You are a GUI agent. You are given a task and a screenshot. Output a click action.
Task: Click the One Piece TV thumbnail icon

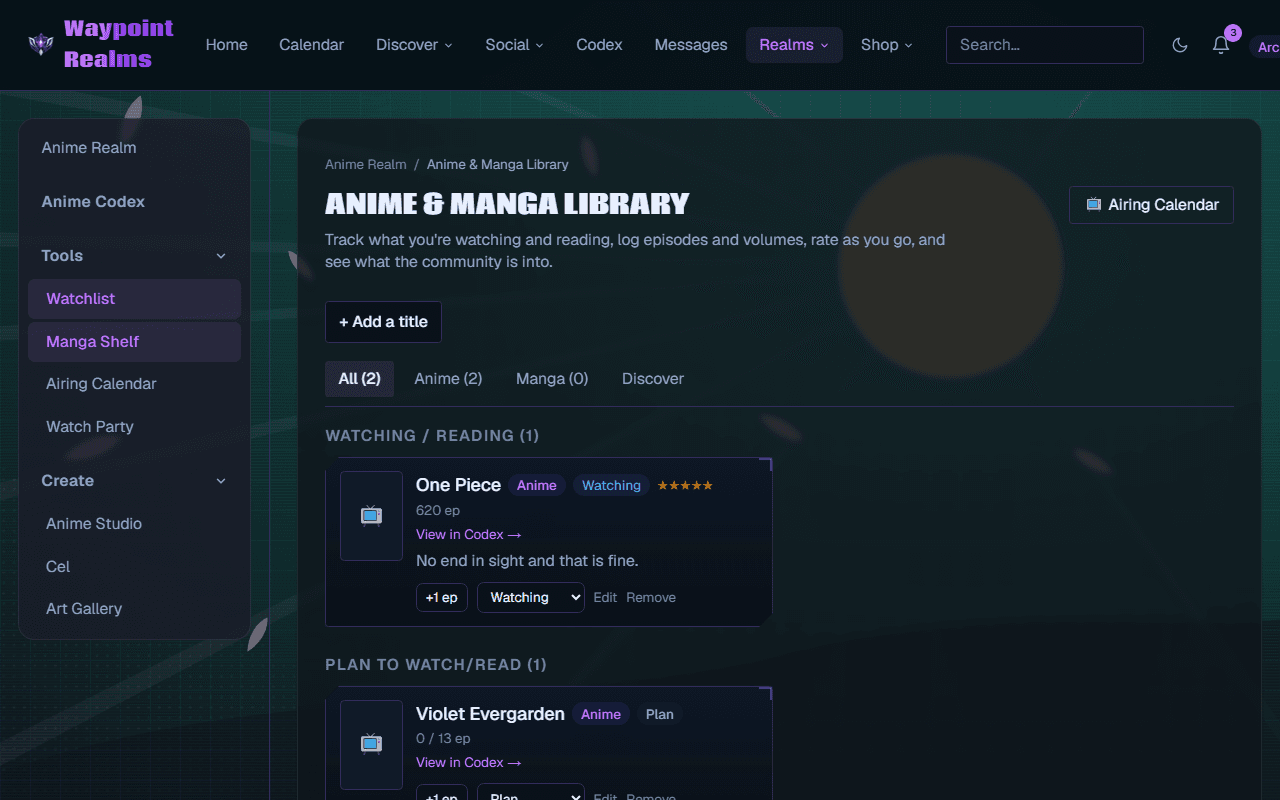pos(371,516)
